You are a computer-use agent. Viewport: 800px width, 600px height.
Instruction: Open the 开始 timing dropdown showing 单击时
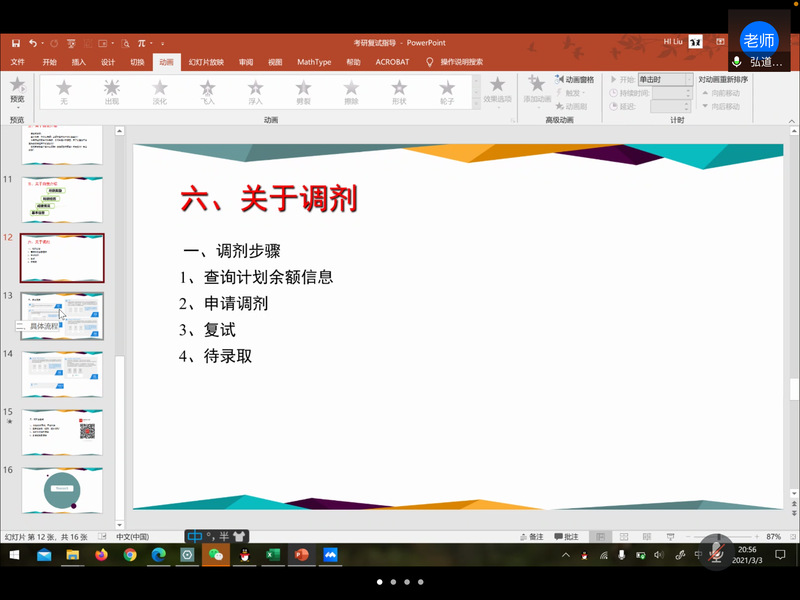tap(664, 79)
